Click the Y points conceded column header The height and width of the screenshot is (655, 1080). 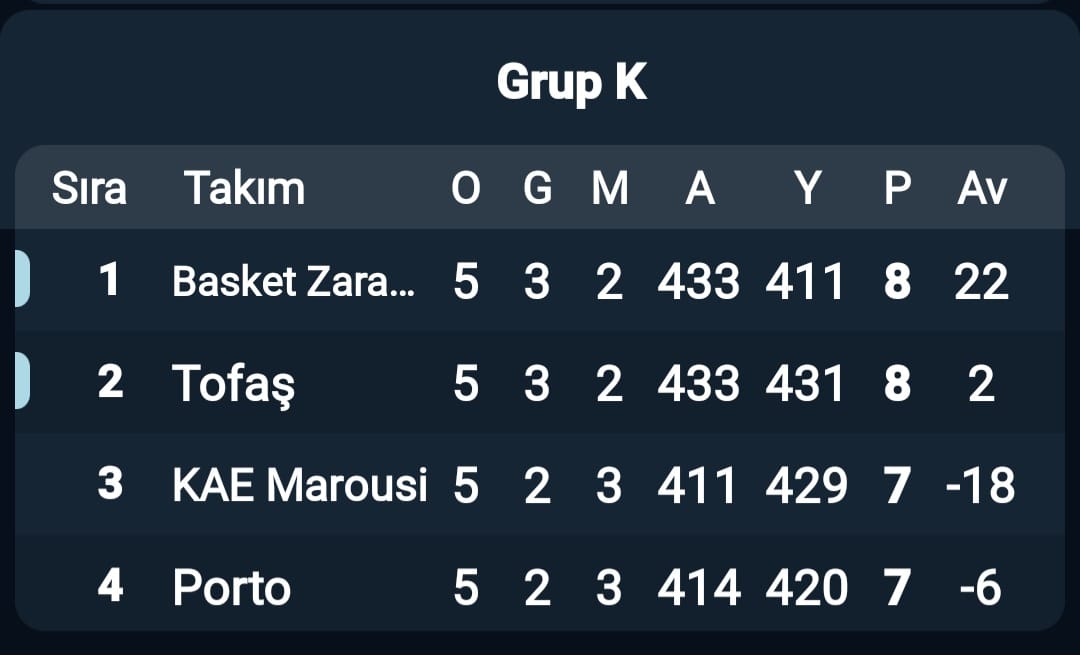point(806,188)
